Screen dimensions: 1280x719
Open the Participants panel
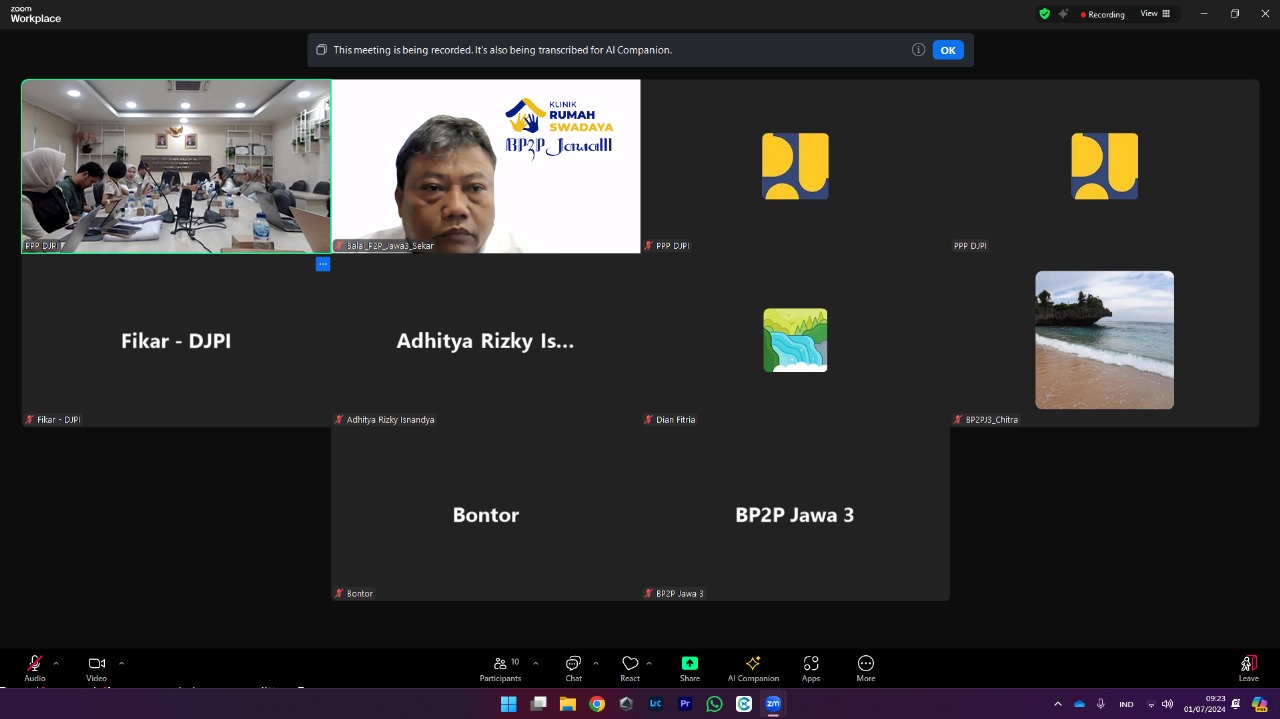pyautogui.click(x=500, y=667)
